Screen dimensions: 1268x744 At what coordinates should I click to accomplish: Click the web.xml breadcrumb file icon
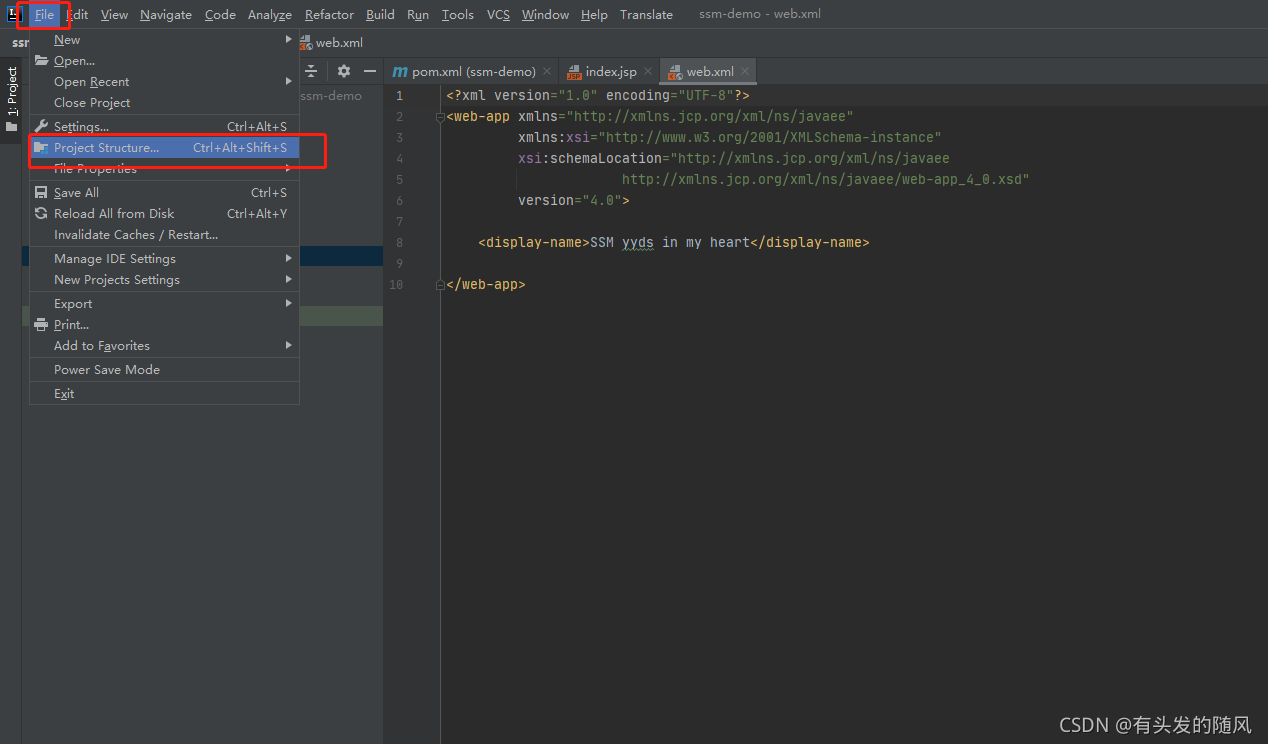tap(306, 43)
